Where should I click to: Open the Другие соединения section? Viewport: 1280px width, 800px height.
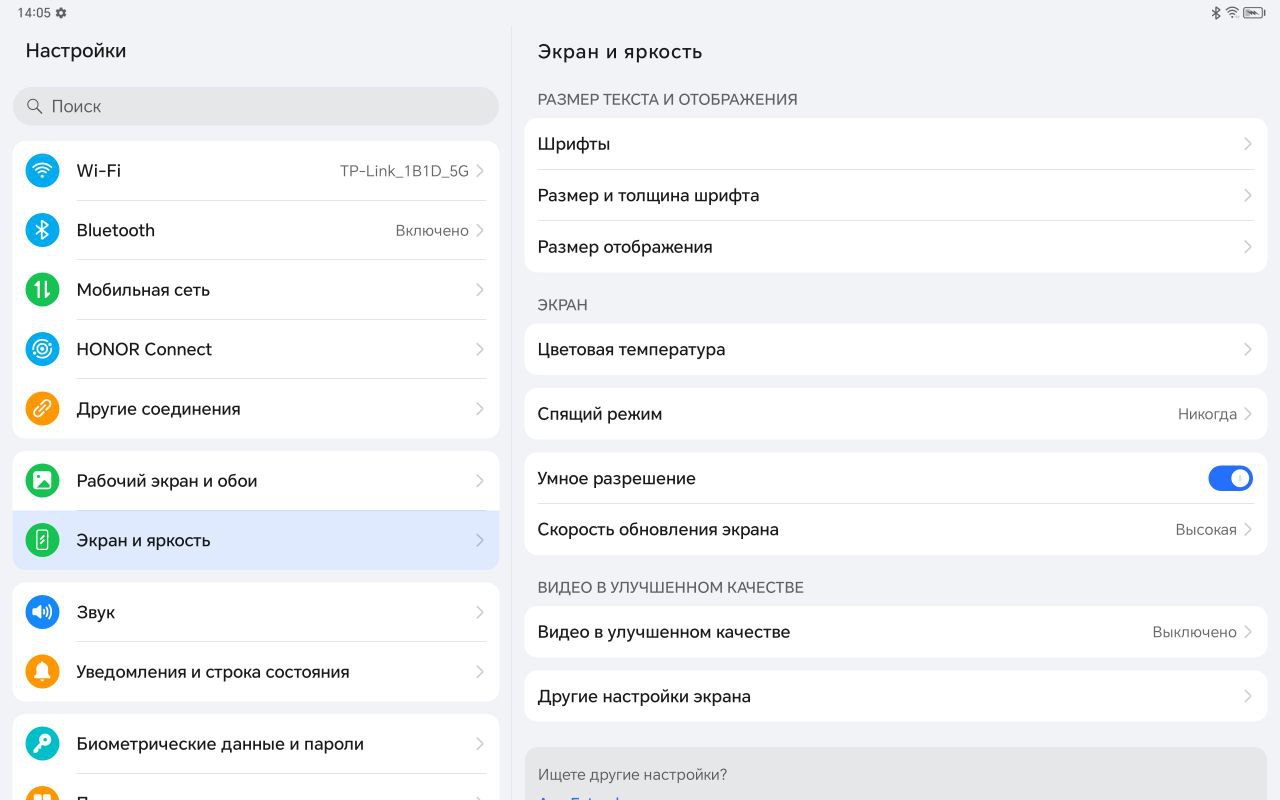pos(256,409)
